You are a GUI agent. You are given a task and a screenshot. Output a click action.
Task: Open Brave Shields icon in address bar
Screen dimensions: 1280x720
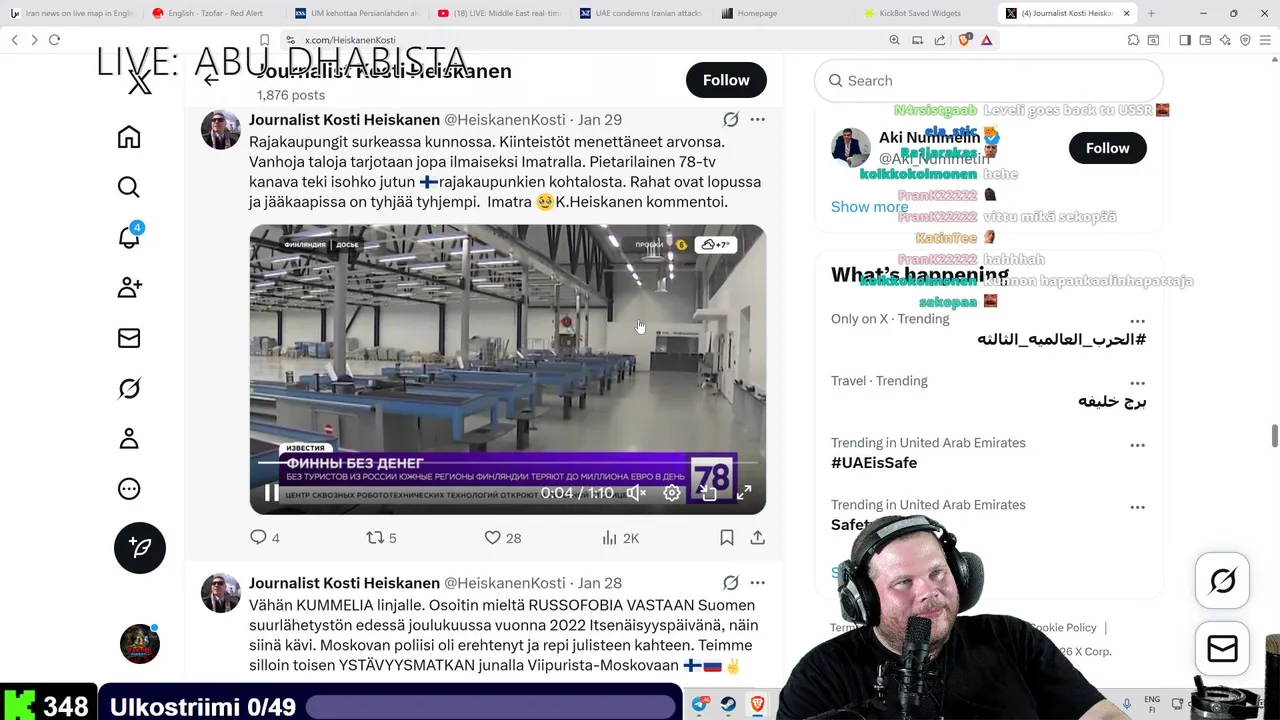tap(965, 40)
